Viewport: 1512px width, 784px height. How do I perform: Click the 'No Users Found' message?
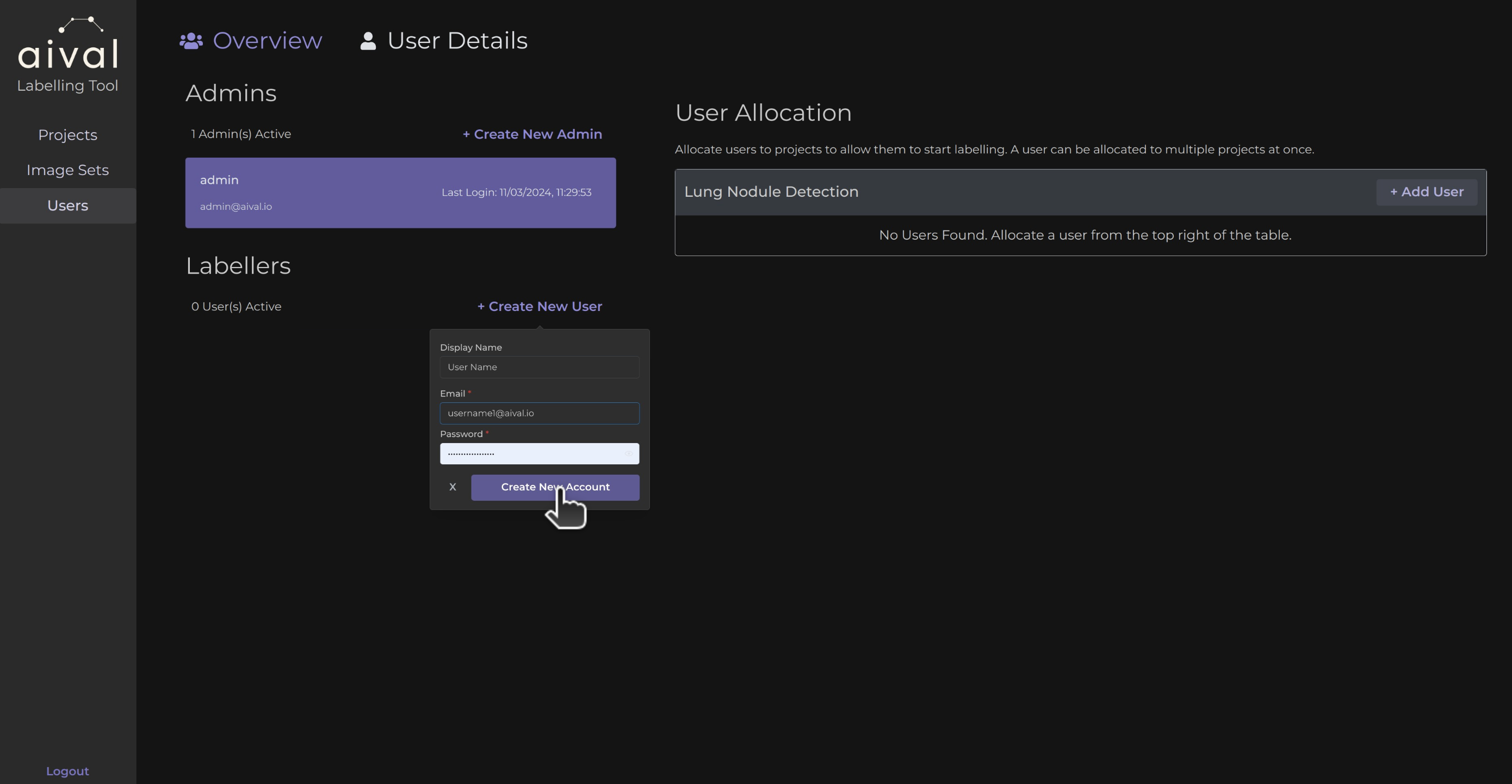tap(1085, 235)
